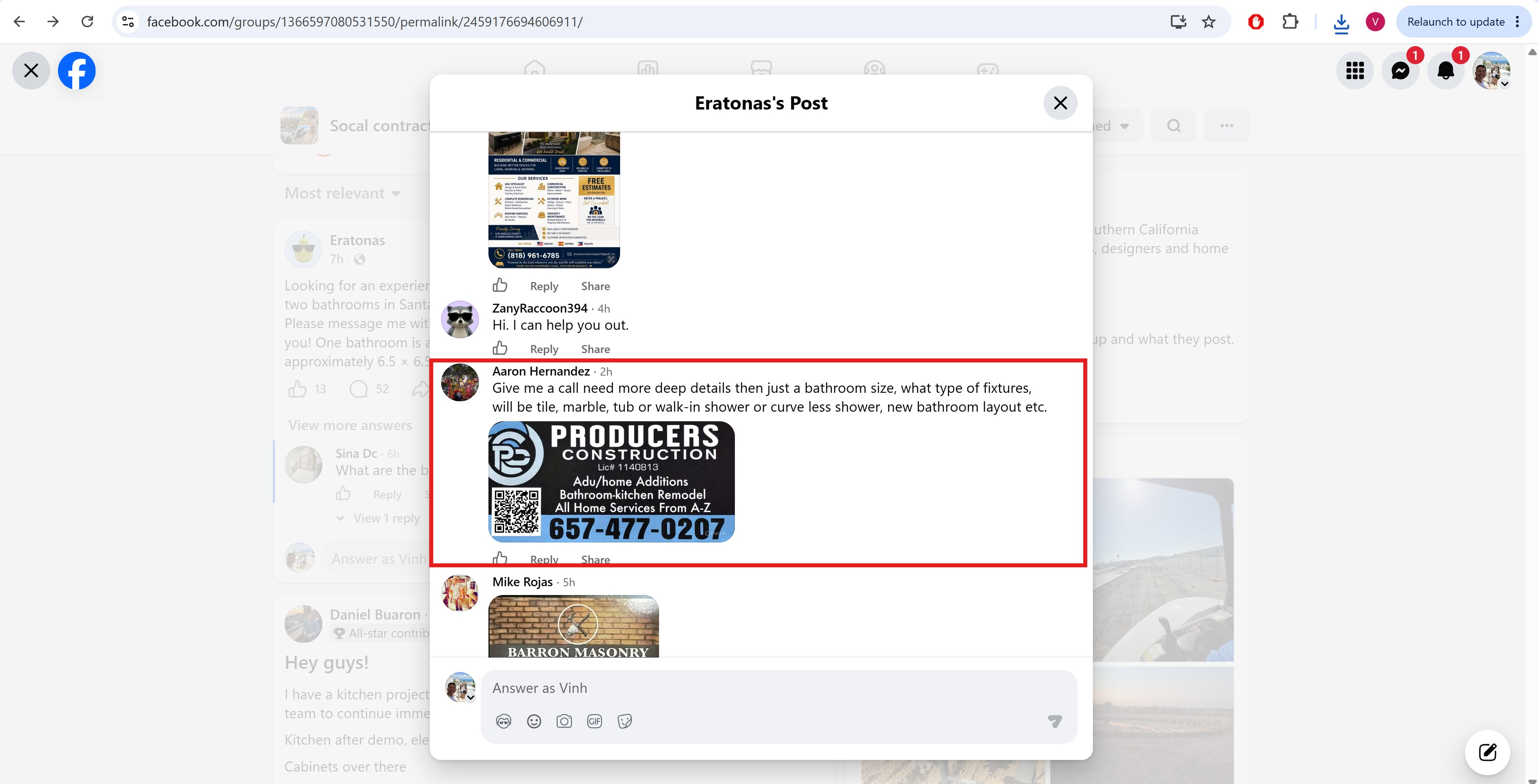
Task: Open the Extensions puzzle icon
Action: point(1290,22)
